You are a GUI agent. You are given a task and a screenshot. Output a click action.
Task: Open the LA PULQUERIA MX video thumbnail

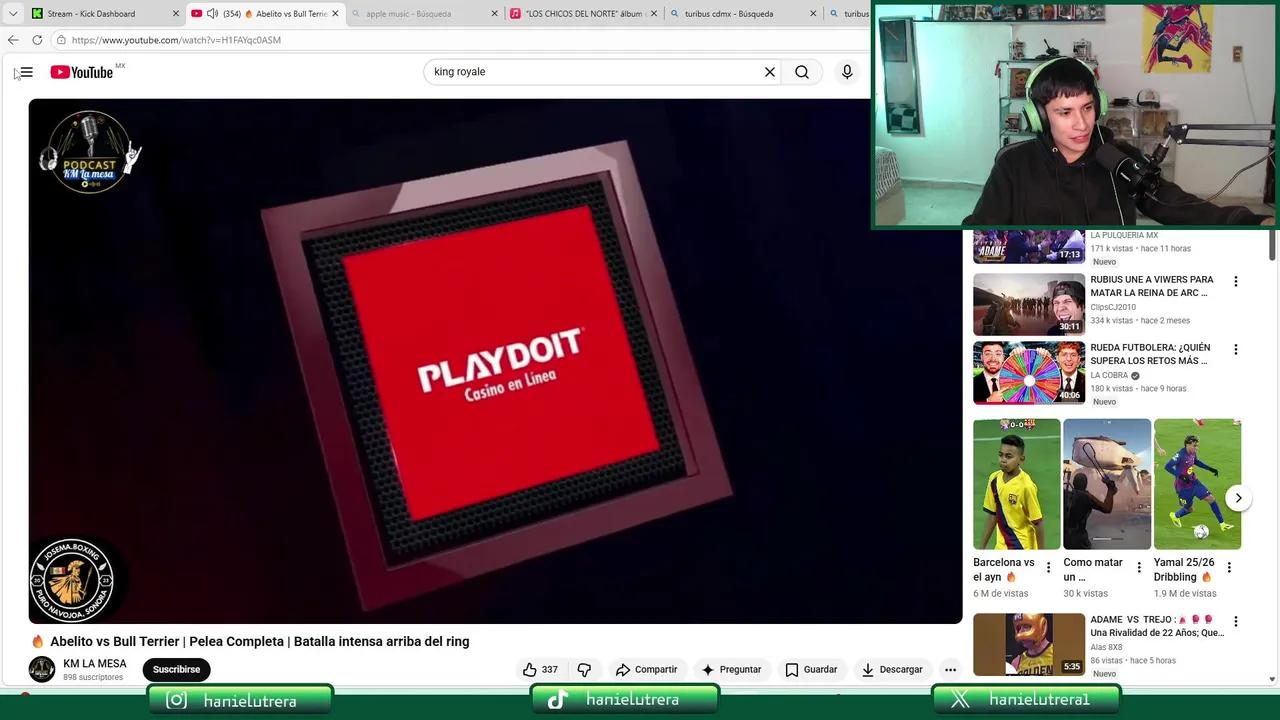[1029, 247]
